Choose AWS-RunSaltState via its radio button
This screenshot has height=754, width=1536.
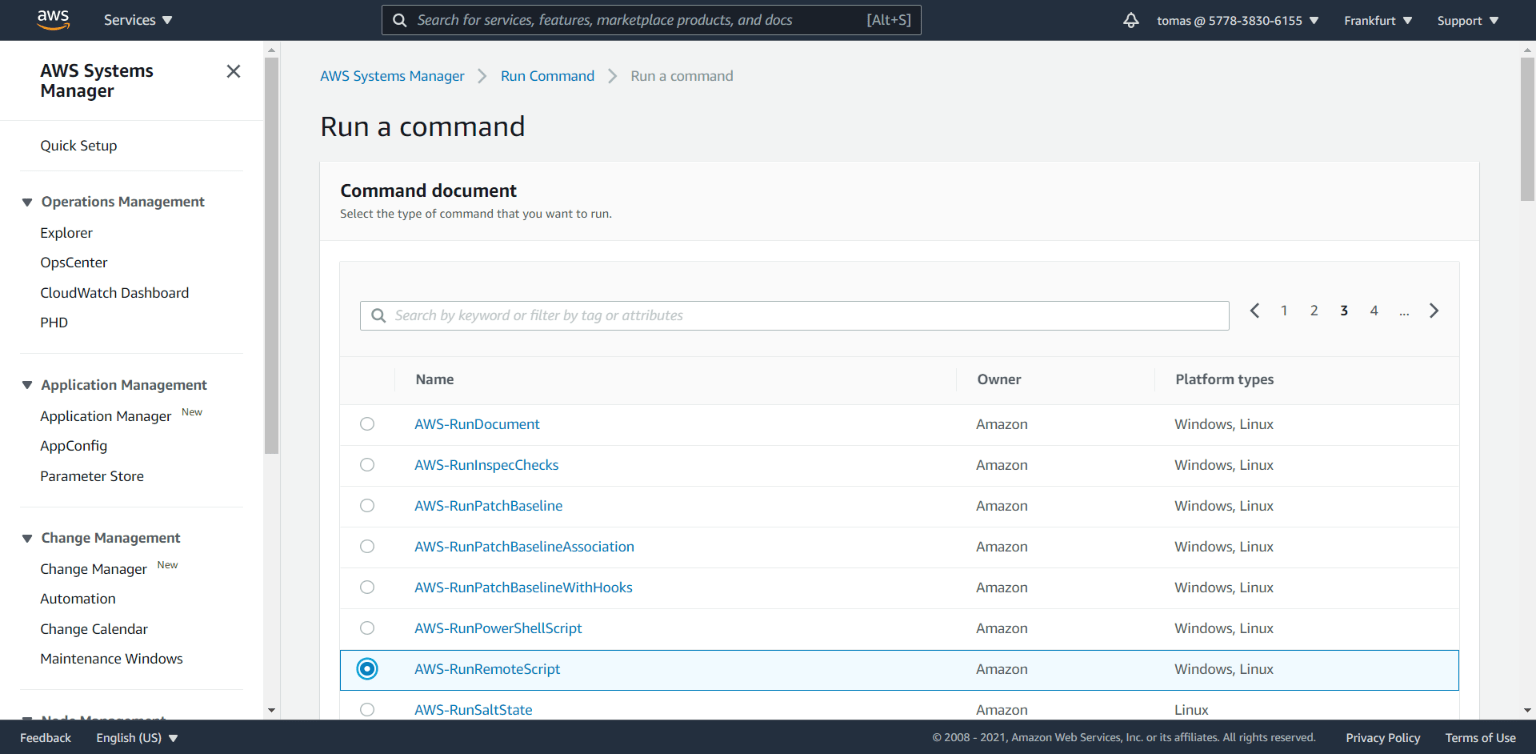(367, 709)
